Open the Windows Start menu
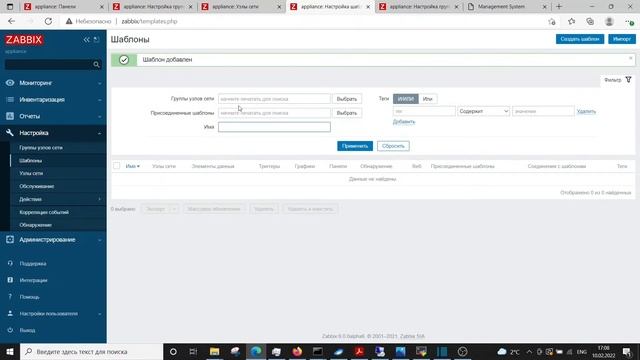The height and width of the screenshot is (360, 640). point(10,351)
